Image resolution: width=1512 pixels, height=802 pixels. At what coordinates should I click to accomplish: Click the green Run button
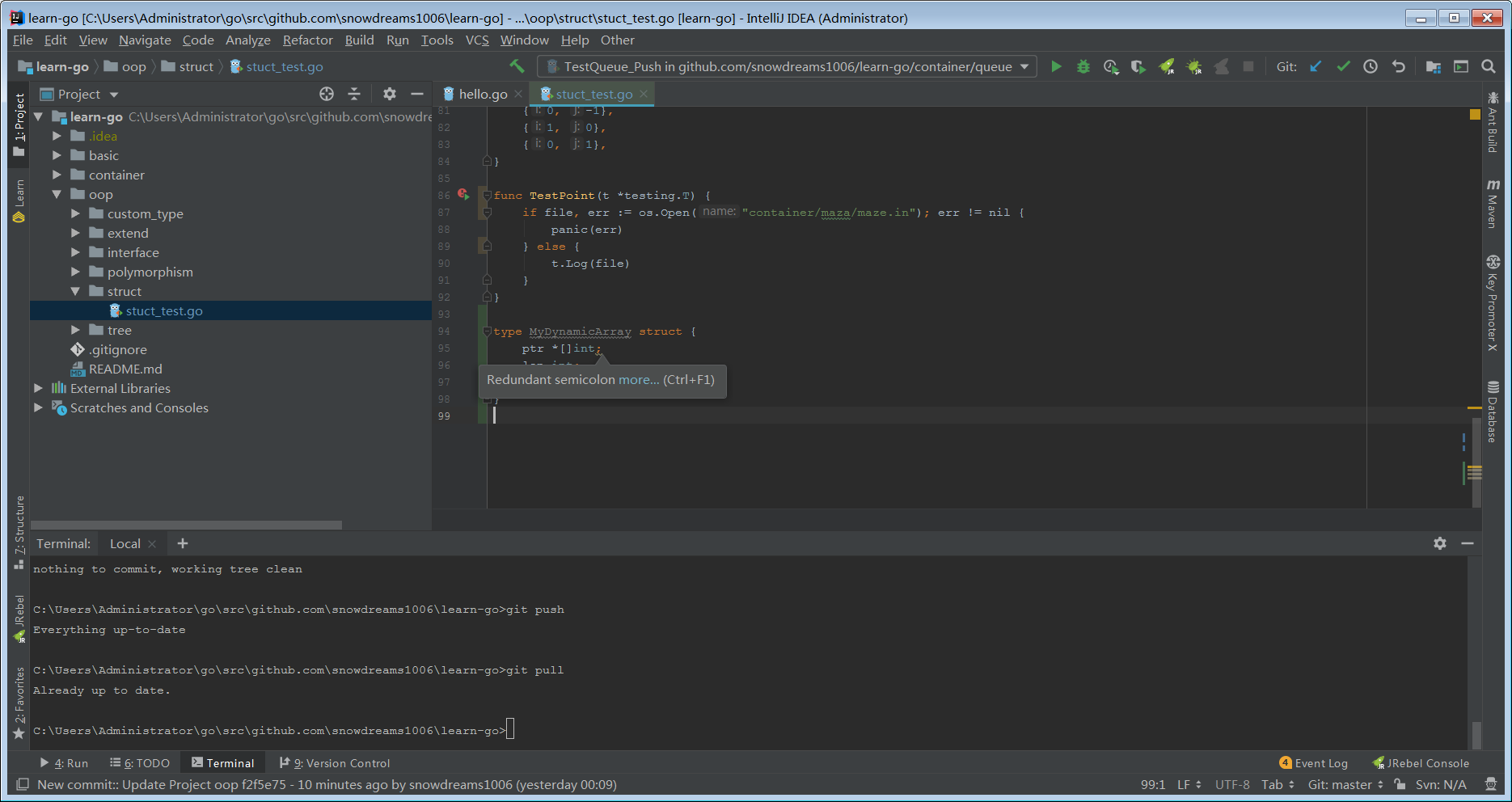point(1056,67)
